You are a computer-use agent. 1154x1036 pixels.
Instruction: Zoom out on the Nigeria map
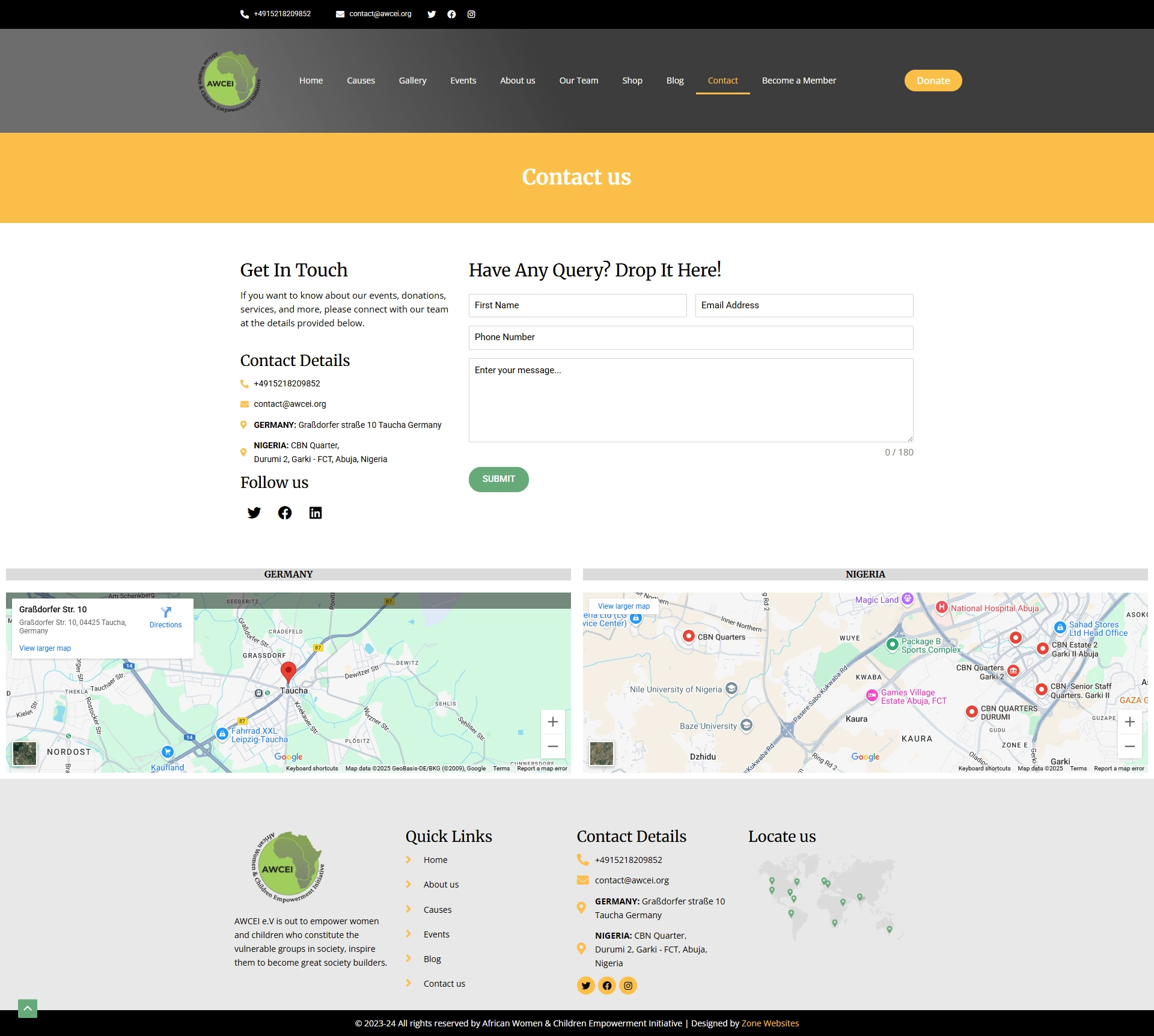click(x=1130, y=746)
